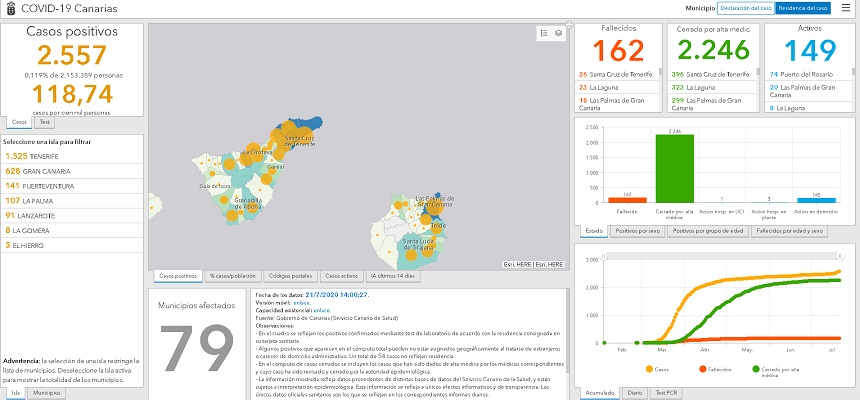Filter by GRAN CANARIA island in list
Viewport: 860px width, 400px height.
[34, 171]
